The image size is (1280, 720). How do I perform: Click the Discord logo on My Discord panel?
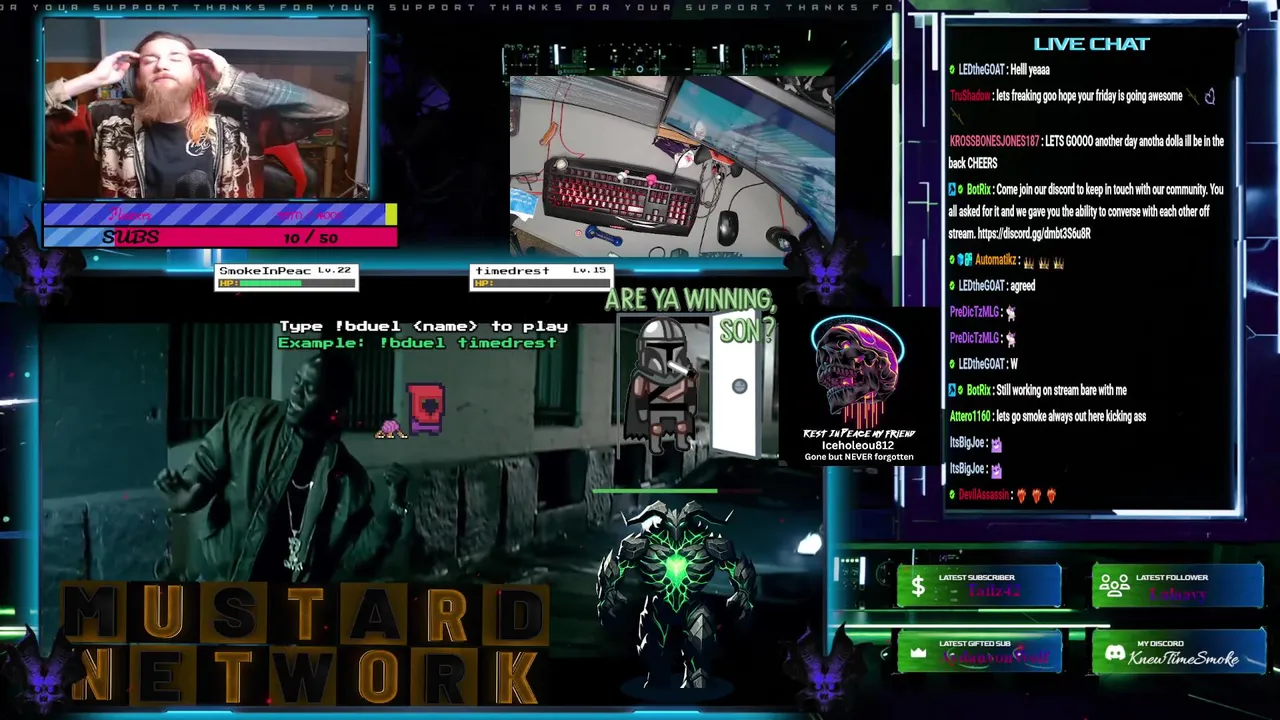(x=1114, y=653)
